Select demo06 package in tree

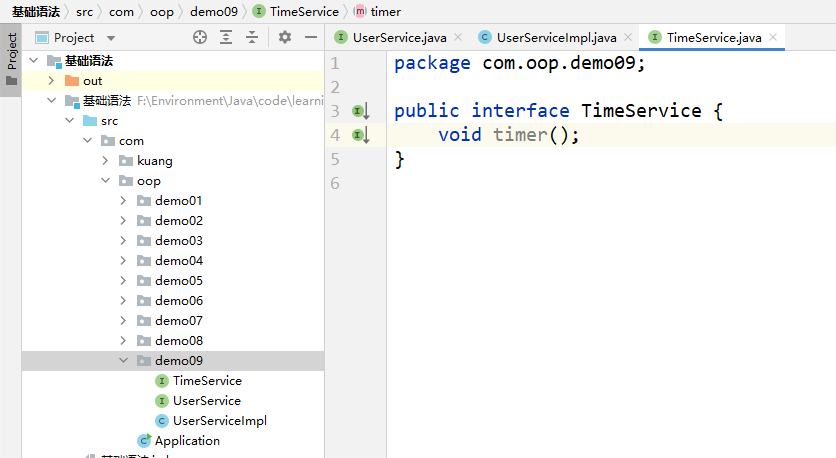tap(173, 301)
